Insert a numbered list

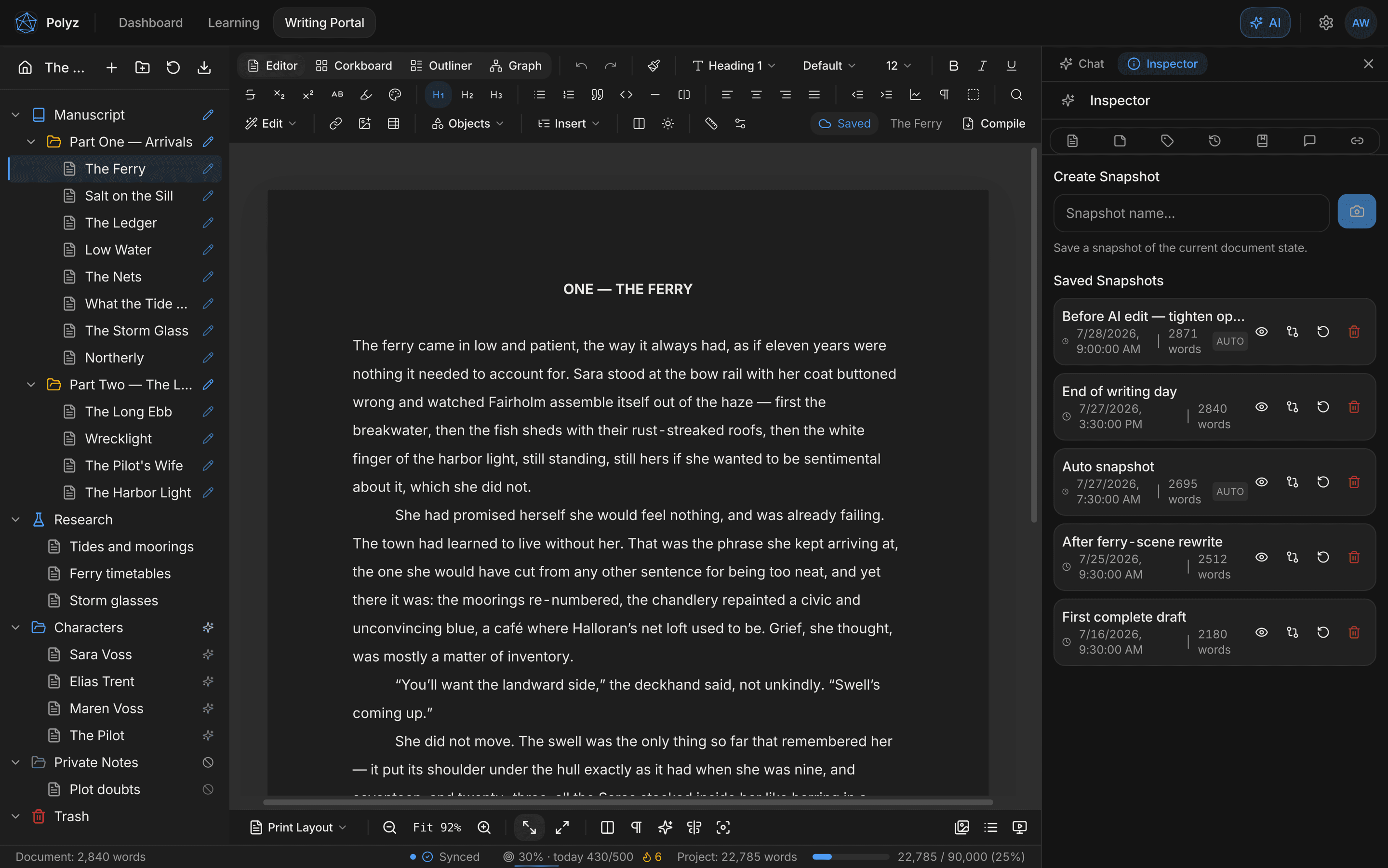[568, 95]
